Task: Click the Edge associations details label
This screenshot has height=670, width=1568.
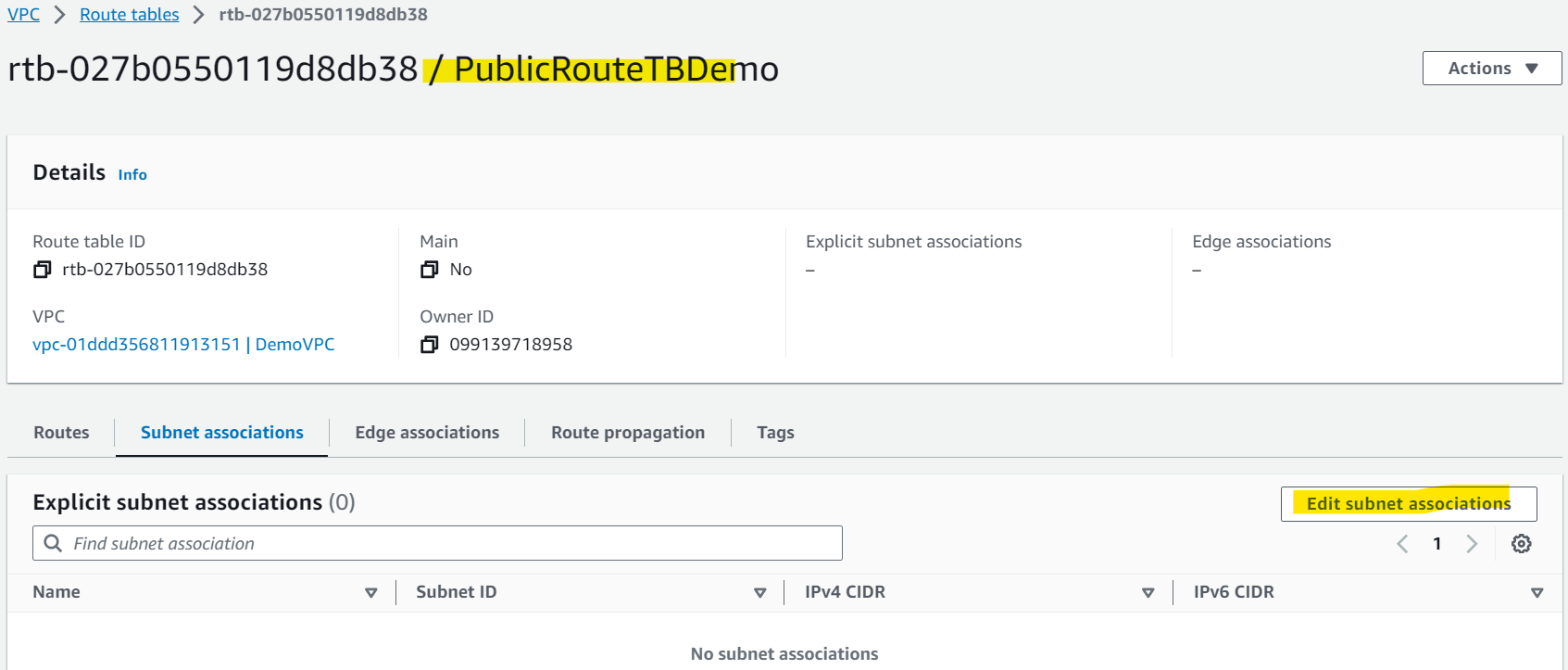Action: (x=1261, y=242)
